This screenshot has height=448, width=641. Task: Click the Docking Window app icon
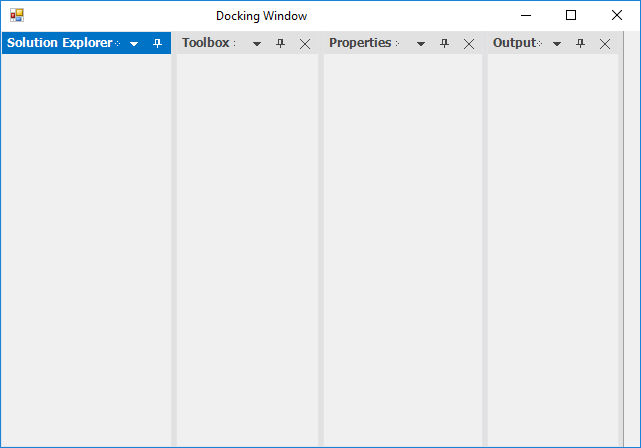(17, 16)
